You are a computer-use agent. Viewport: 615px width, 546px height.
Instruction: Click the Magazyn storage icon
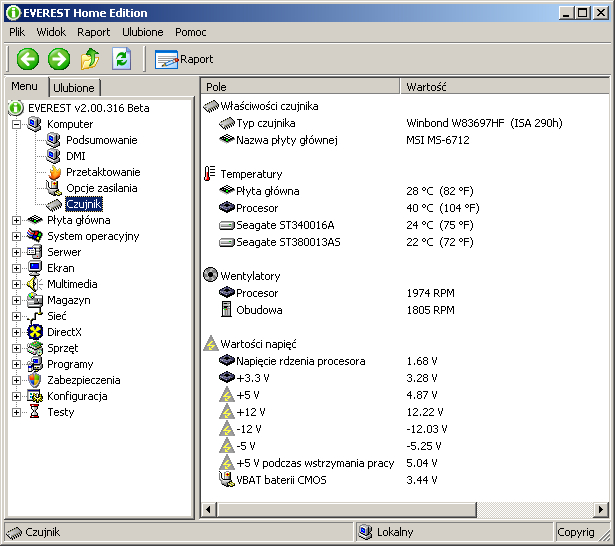[35, 300]
